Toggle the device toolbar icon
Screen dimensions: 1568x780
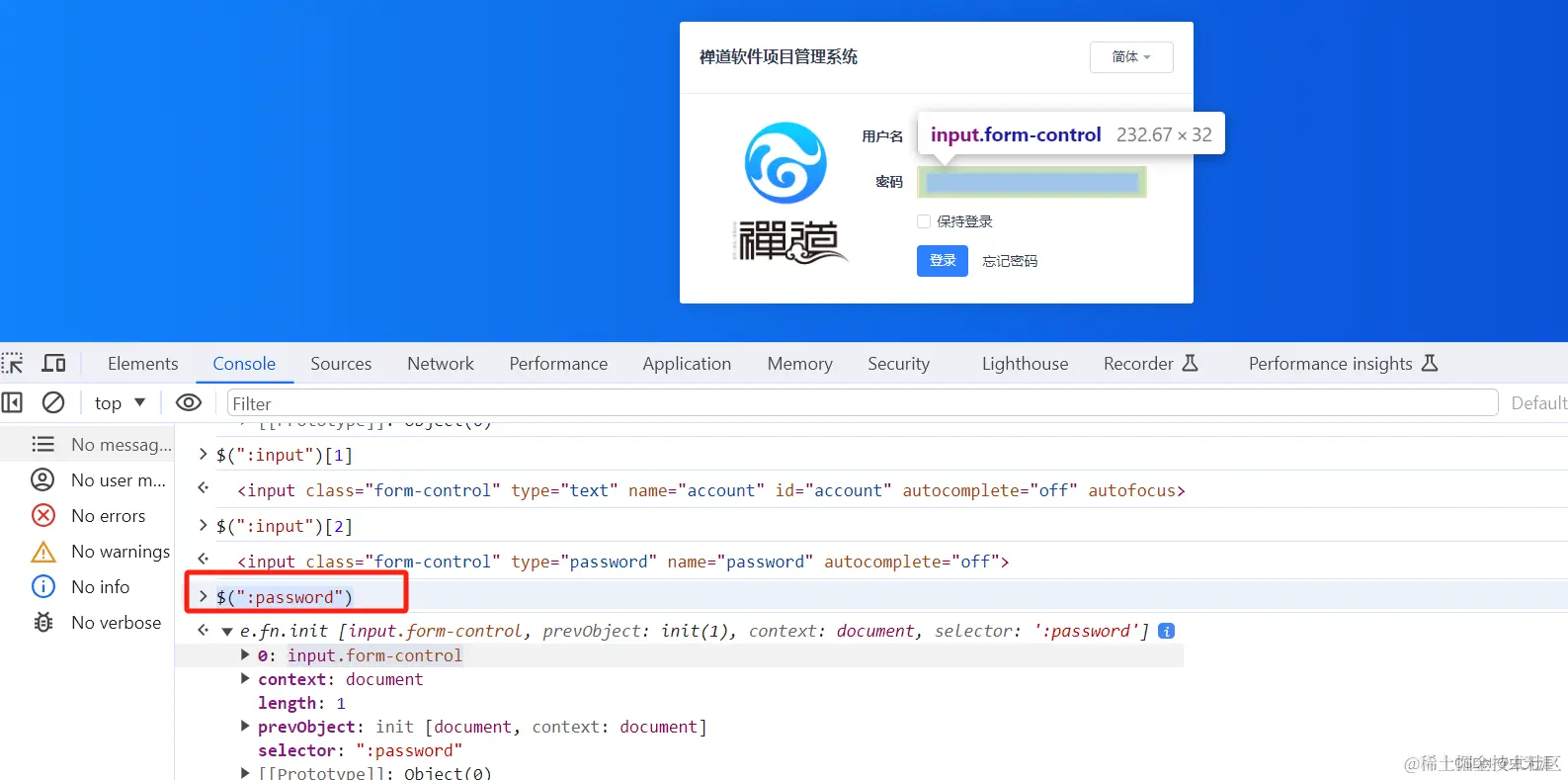point(53,363)
